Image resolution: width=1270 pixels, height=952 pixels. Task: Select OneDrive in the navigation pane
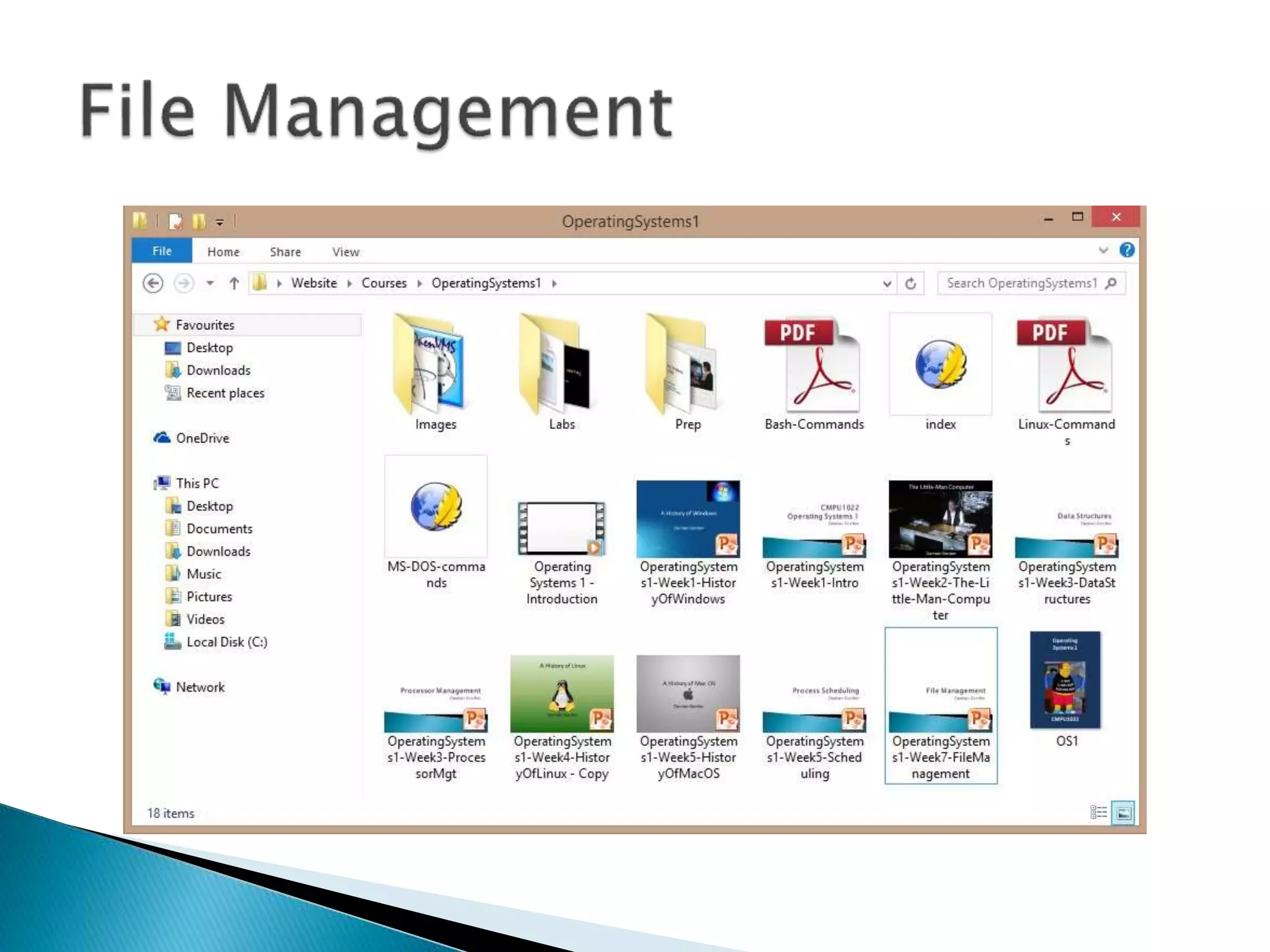[202, 438]
